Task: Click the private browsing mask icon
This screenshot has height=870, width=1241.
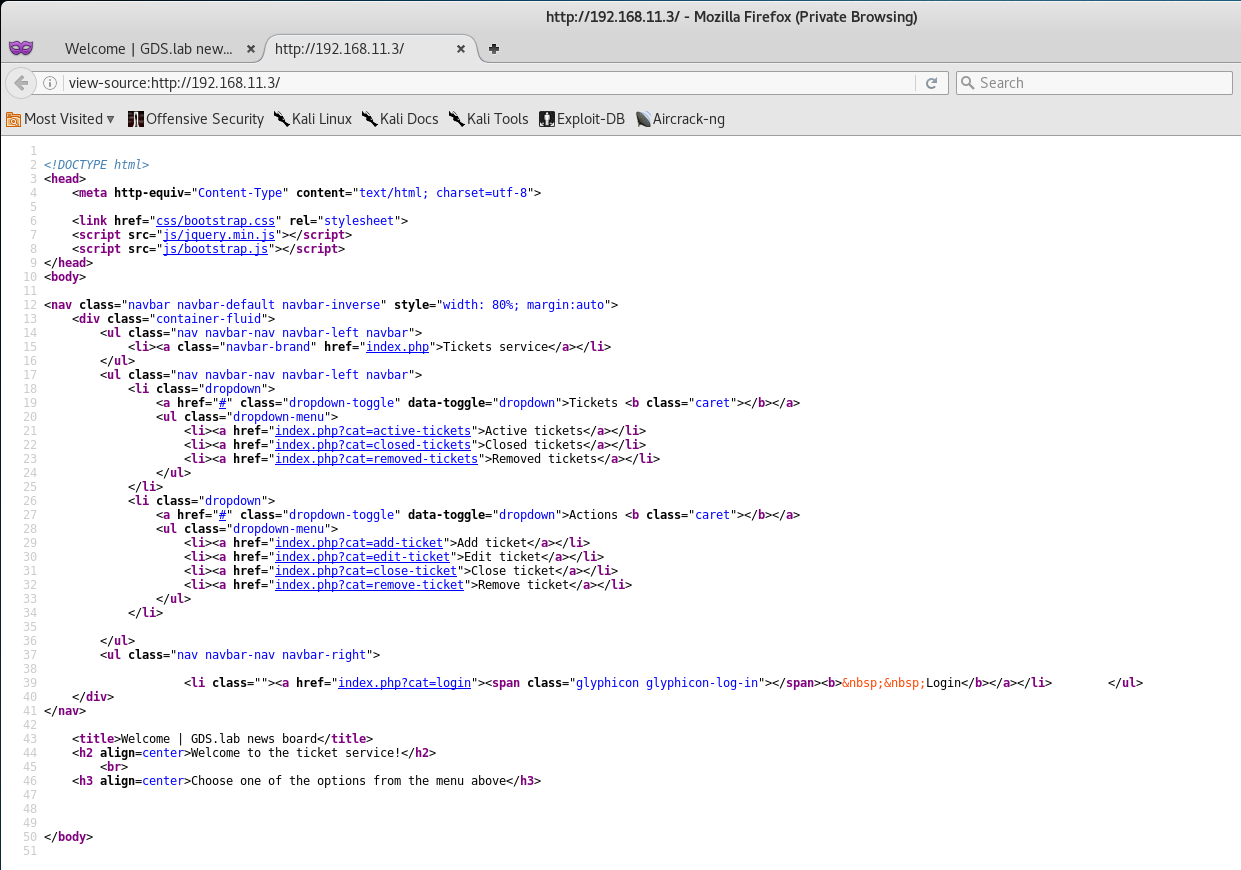Action: pyautogui.click(x=21, y=48)
